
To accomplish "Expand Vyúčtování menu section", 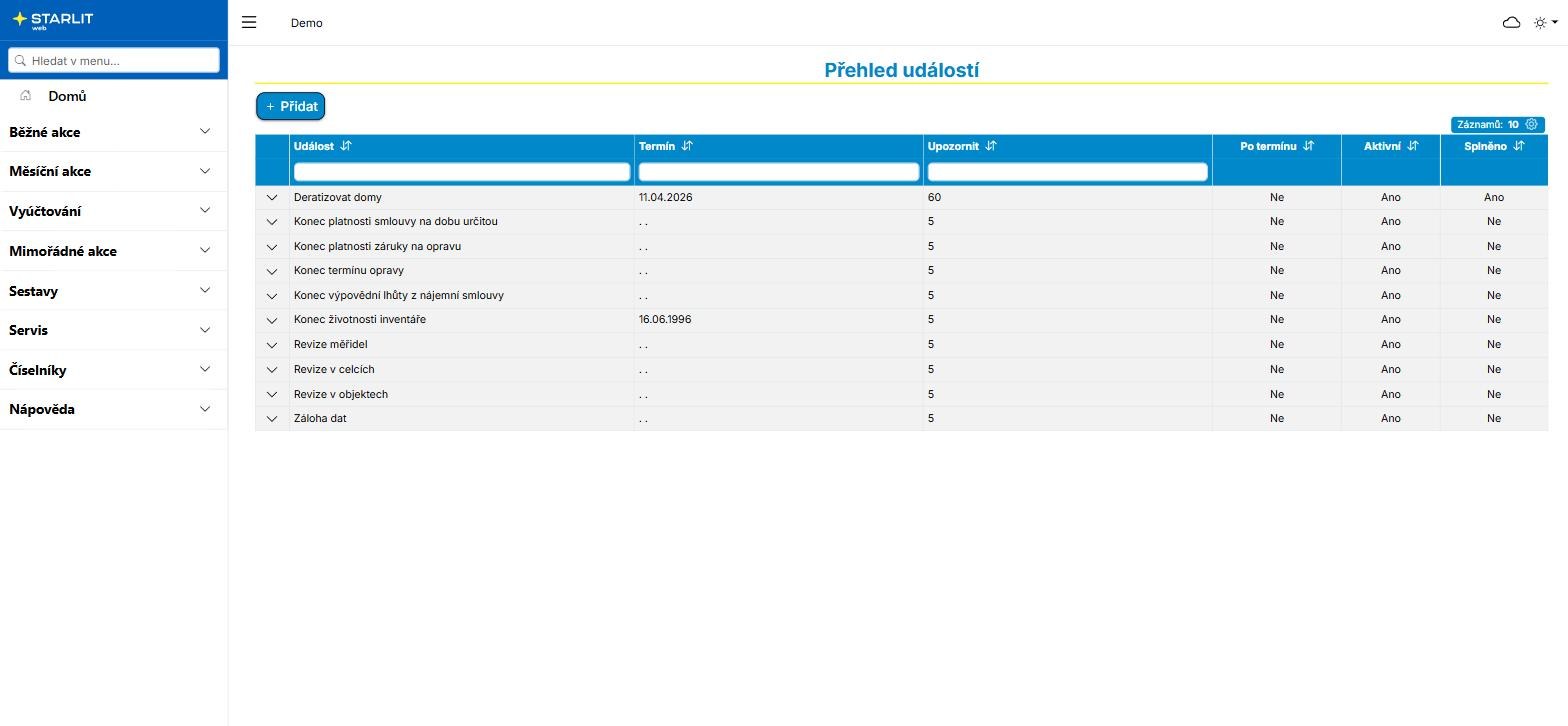I will tap(113, 211).
